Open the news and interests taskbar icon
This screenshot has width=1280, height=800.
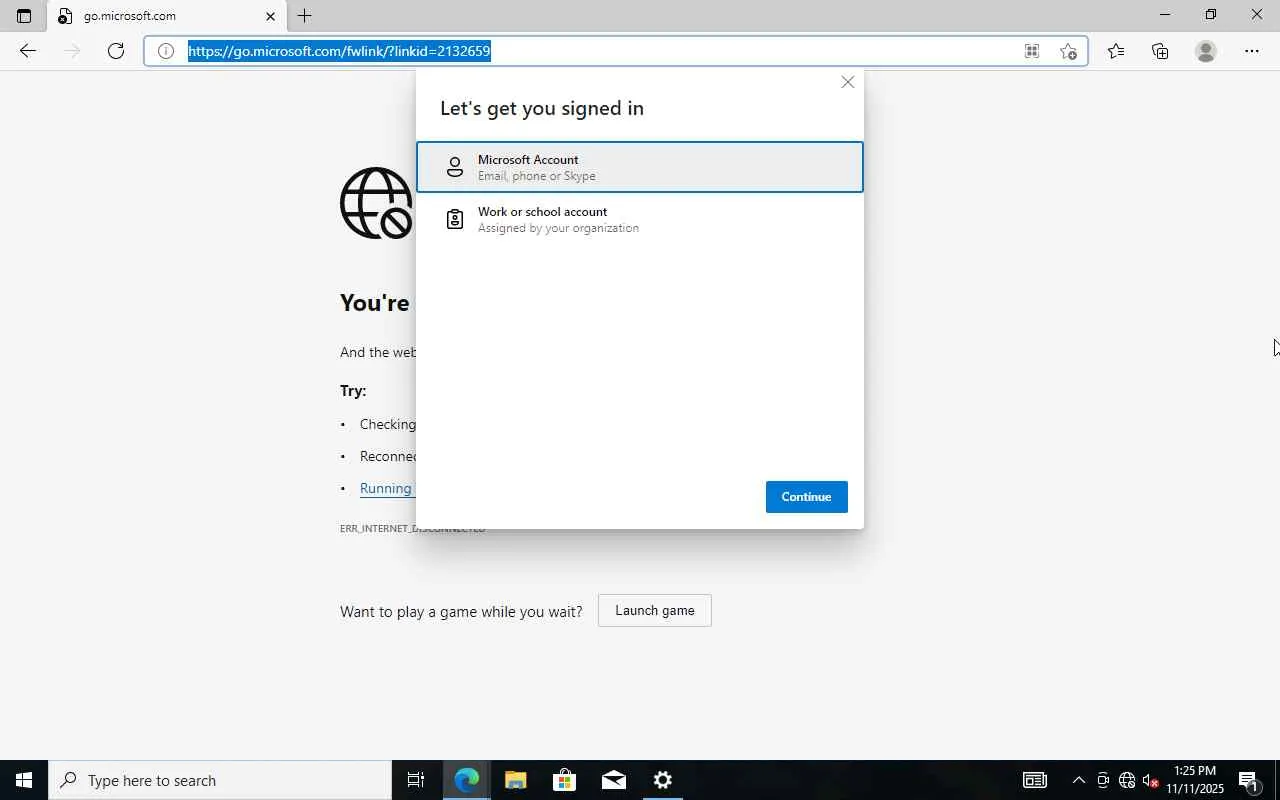tap(1034, 780)
